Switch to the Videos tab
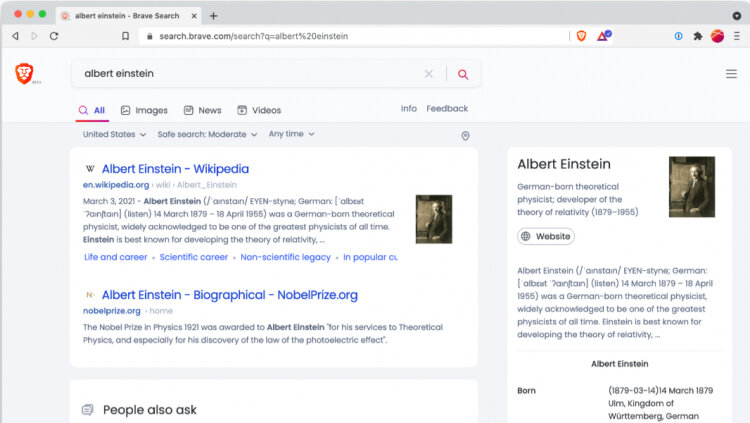Image resolution: width=750 pixels, height=423 pixels. [259, 110]
